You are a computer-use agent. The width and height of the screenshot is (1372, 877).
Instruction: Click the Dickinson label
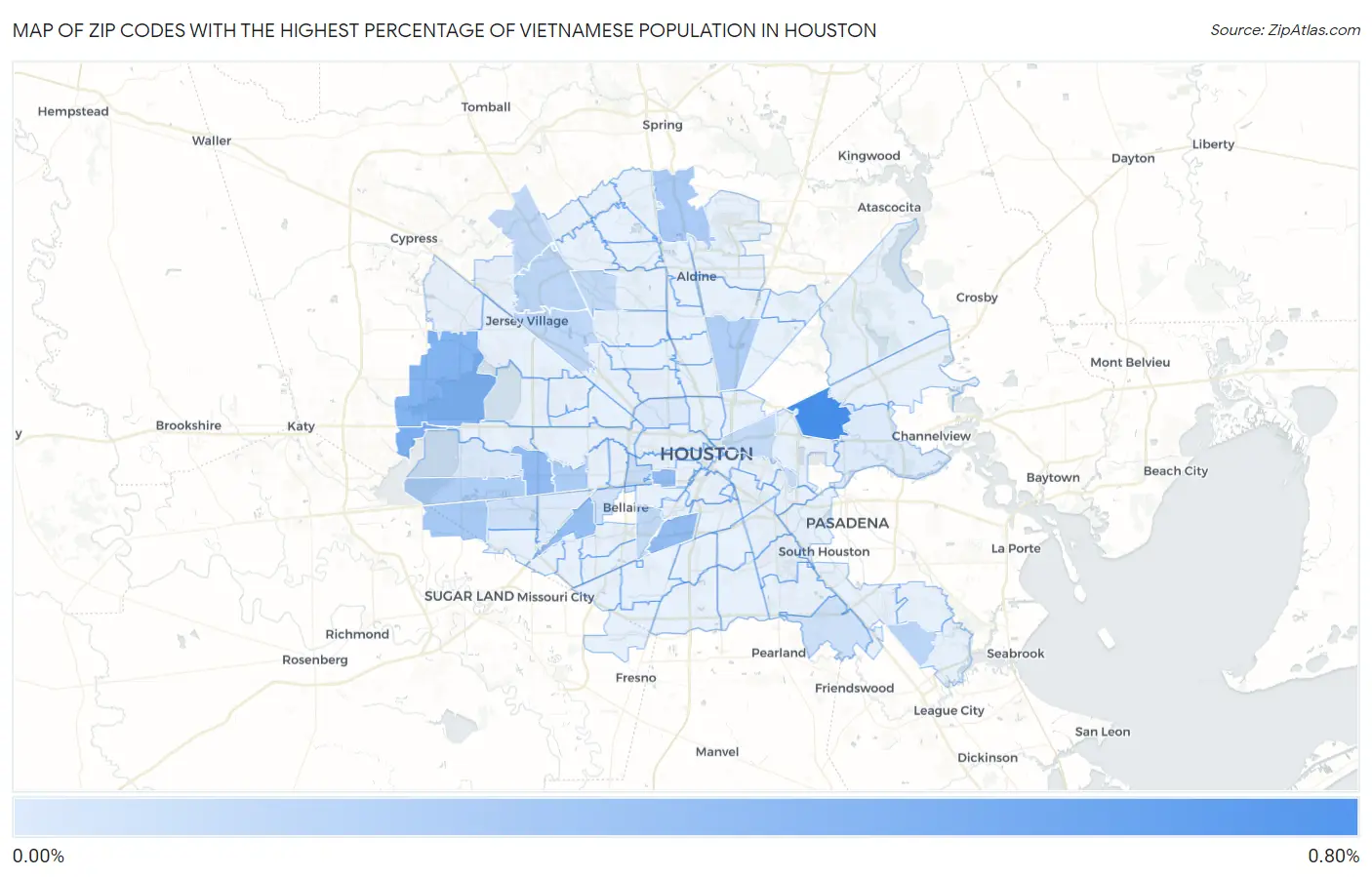(988, 758)
